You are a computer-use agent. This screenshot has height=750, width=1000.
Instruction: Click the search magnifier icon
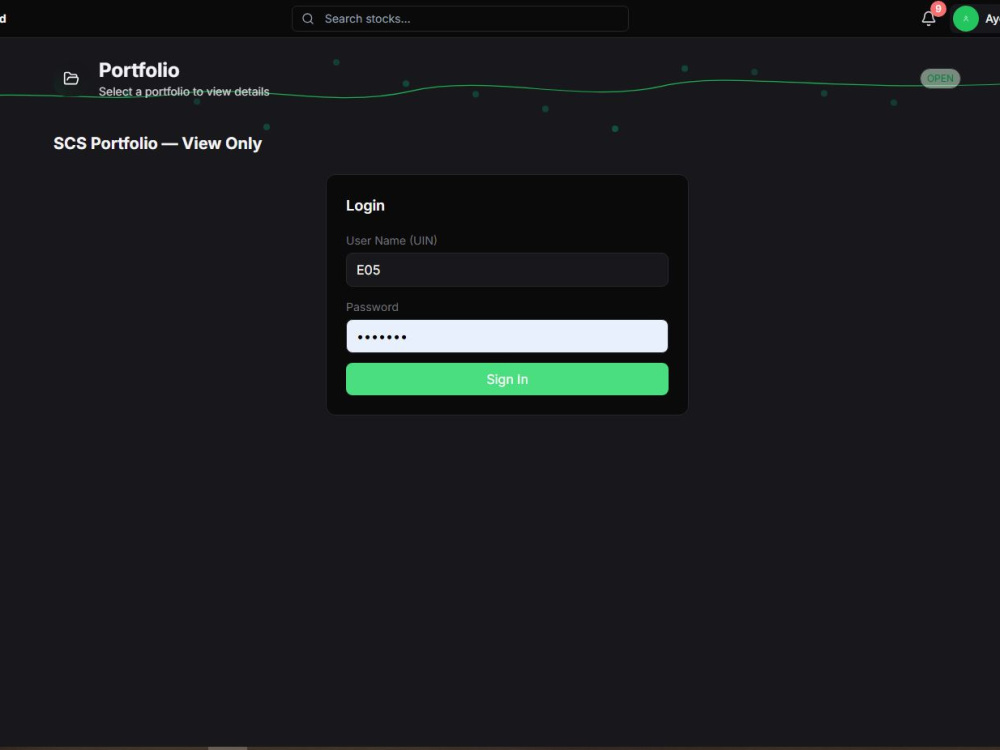[x=307, y=19]
